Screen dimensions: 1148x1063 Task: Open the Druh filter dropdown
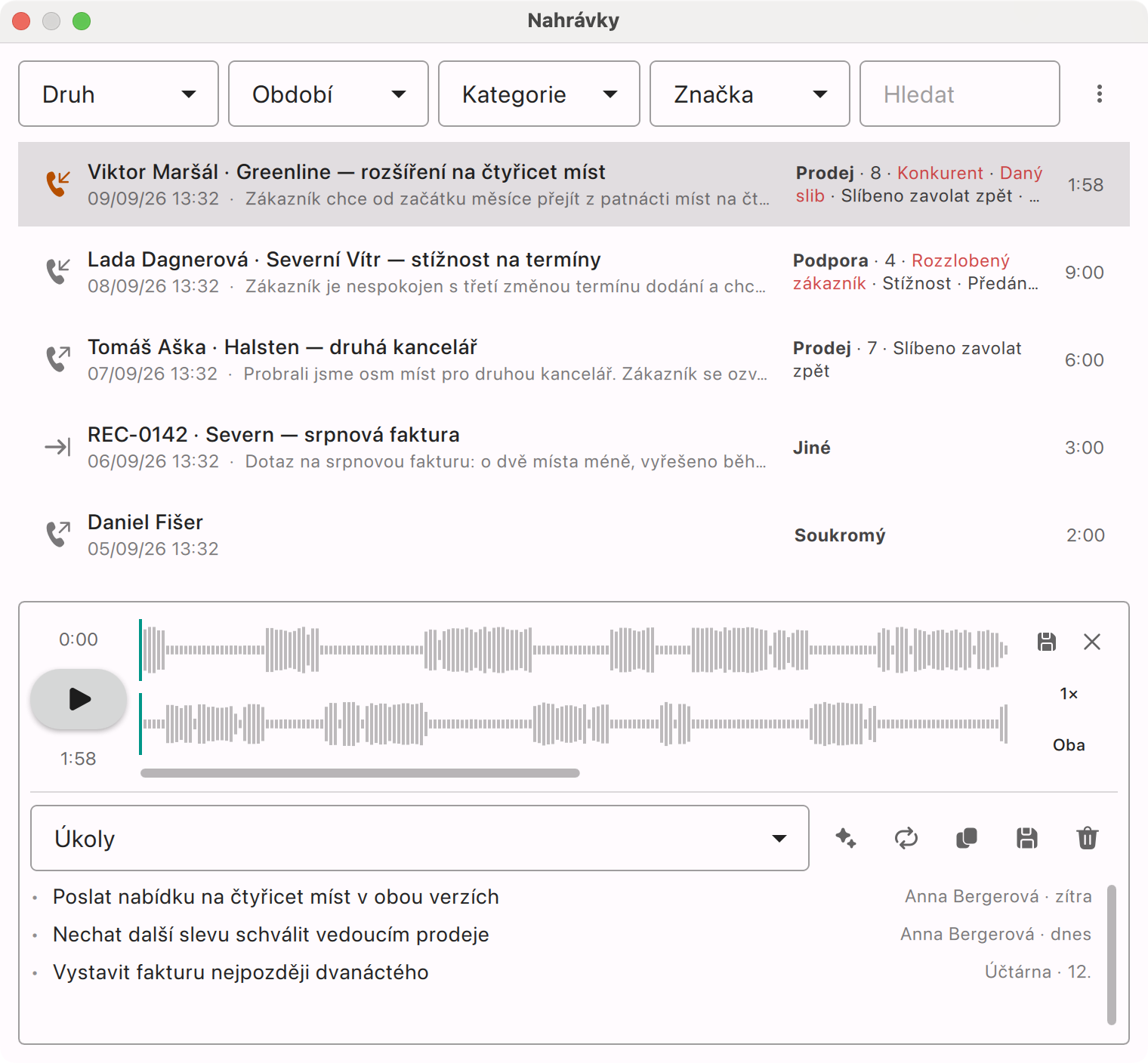point(119,94)
